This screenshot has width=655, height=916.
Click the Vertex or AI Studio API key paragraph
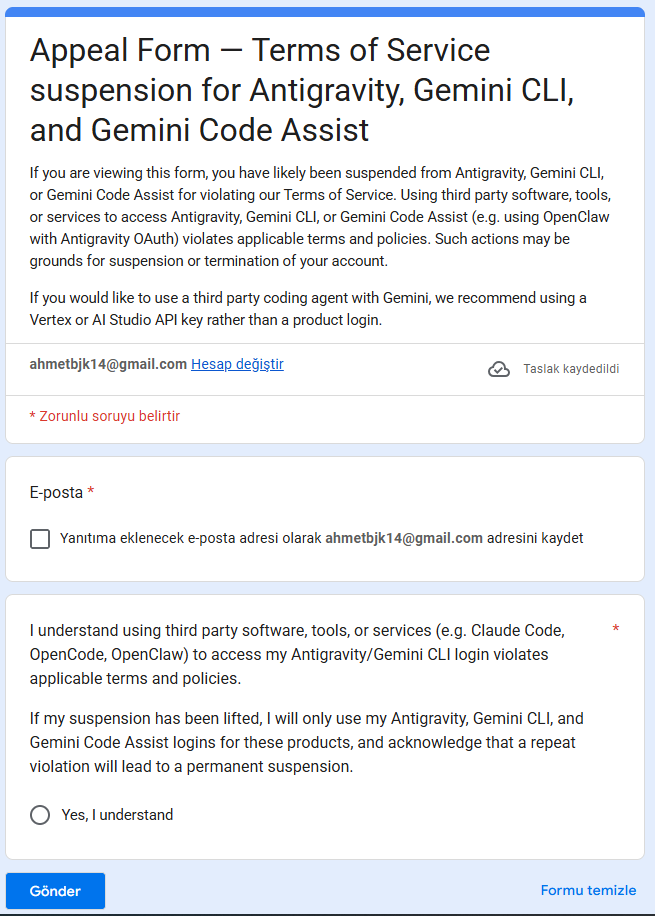pyautogui.click(x=308, y=309)
